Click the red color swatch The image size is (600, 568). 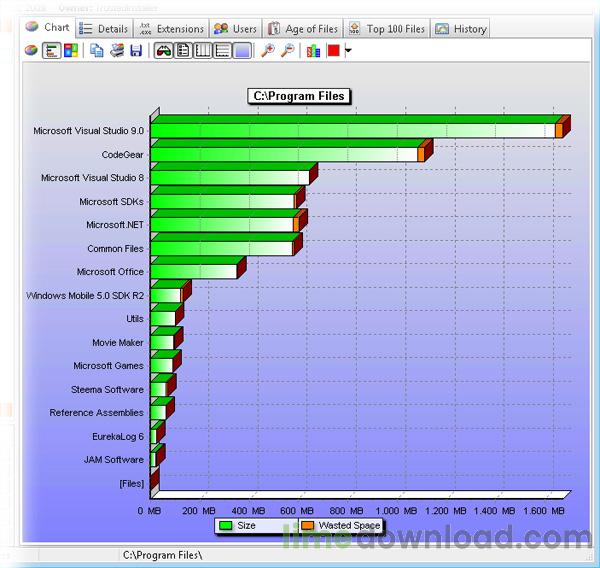click(x=333, y=50)
